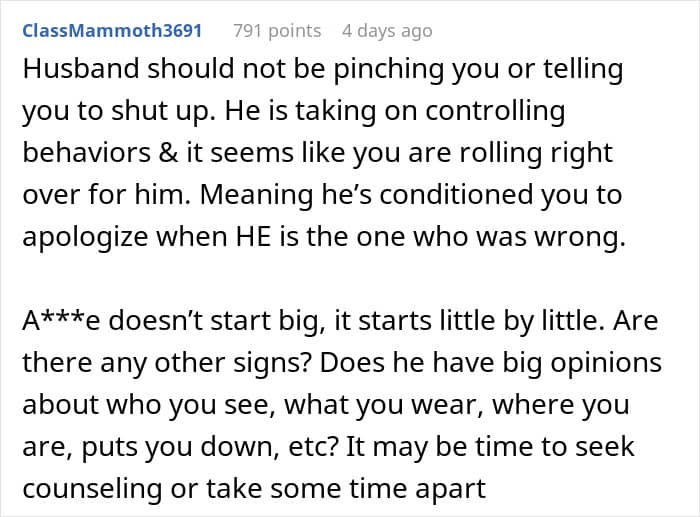The image size is (700, 517).
Task: Open the ClassMammoth3691 user profile
Action: [111, 31]
